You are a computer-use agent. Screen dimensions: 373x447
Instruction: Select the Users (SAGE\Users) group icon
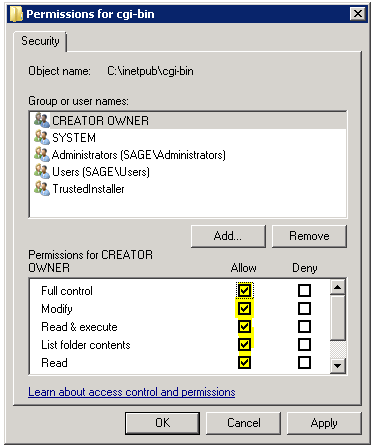42,171
